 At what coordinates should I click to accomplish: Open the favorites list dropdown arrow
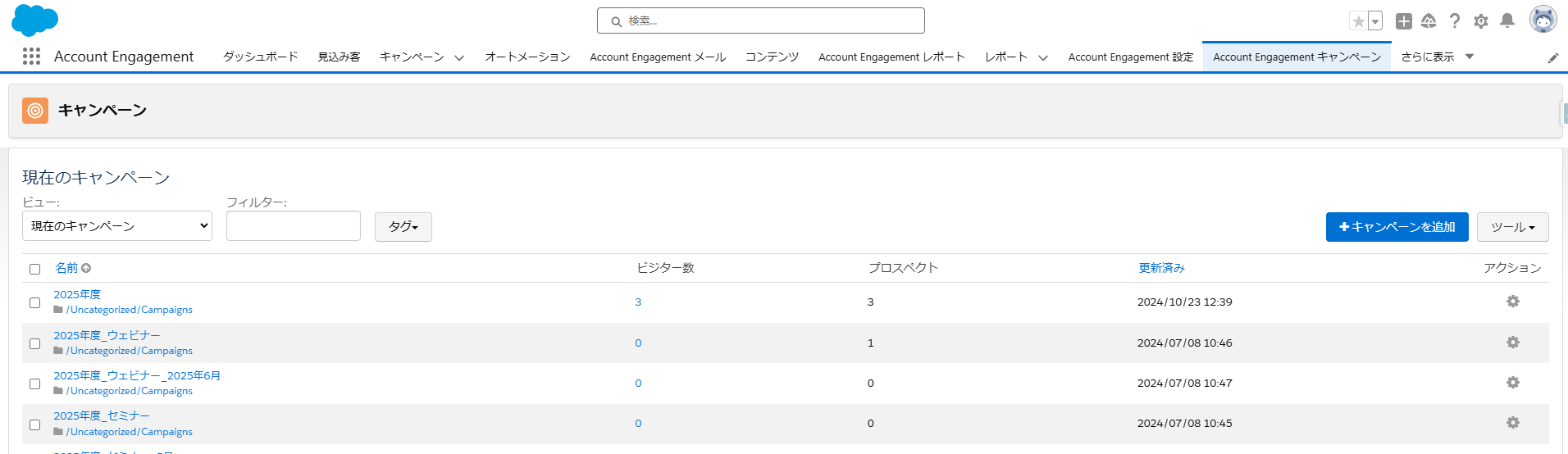(x=1375, y=21)
